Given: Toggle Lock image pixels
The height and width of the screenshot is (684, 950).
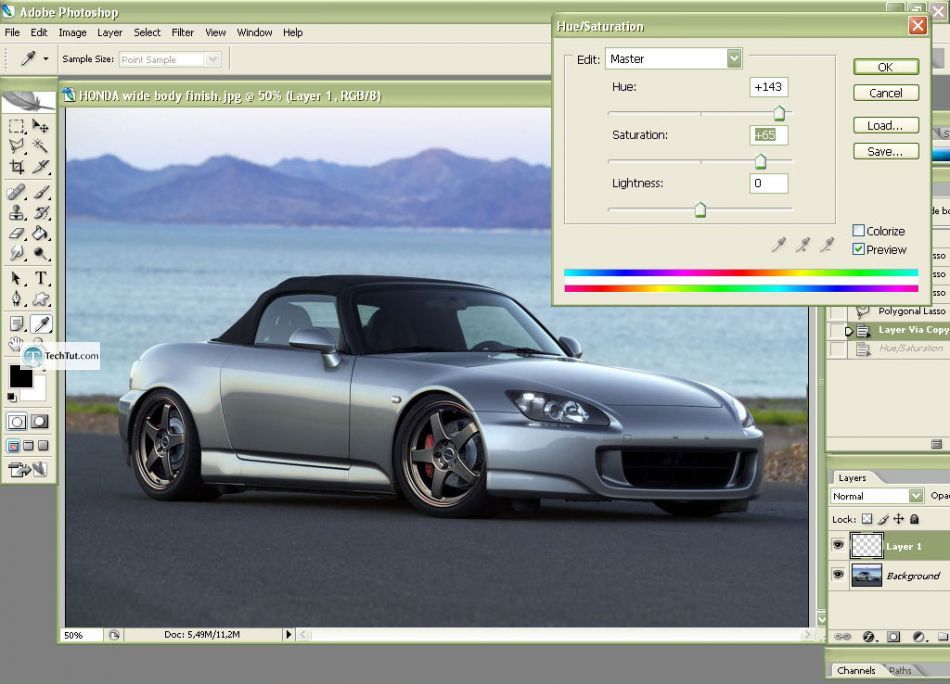Looking at the screenshot, I should [884, 519].
